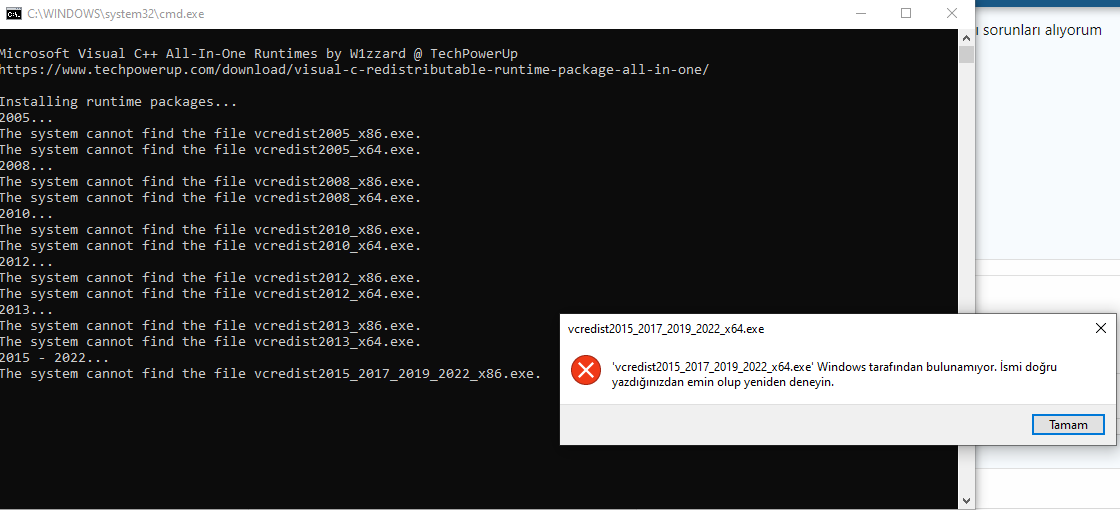
Task: Click the vcredist2005_x86.exe error line
Action: tap(211, 134)
